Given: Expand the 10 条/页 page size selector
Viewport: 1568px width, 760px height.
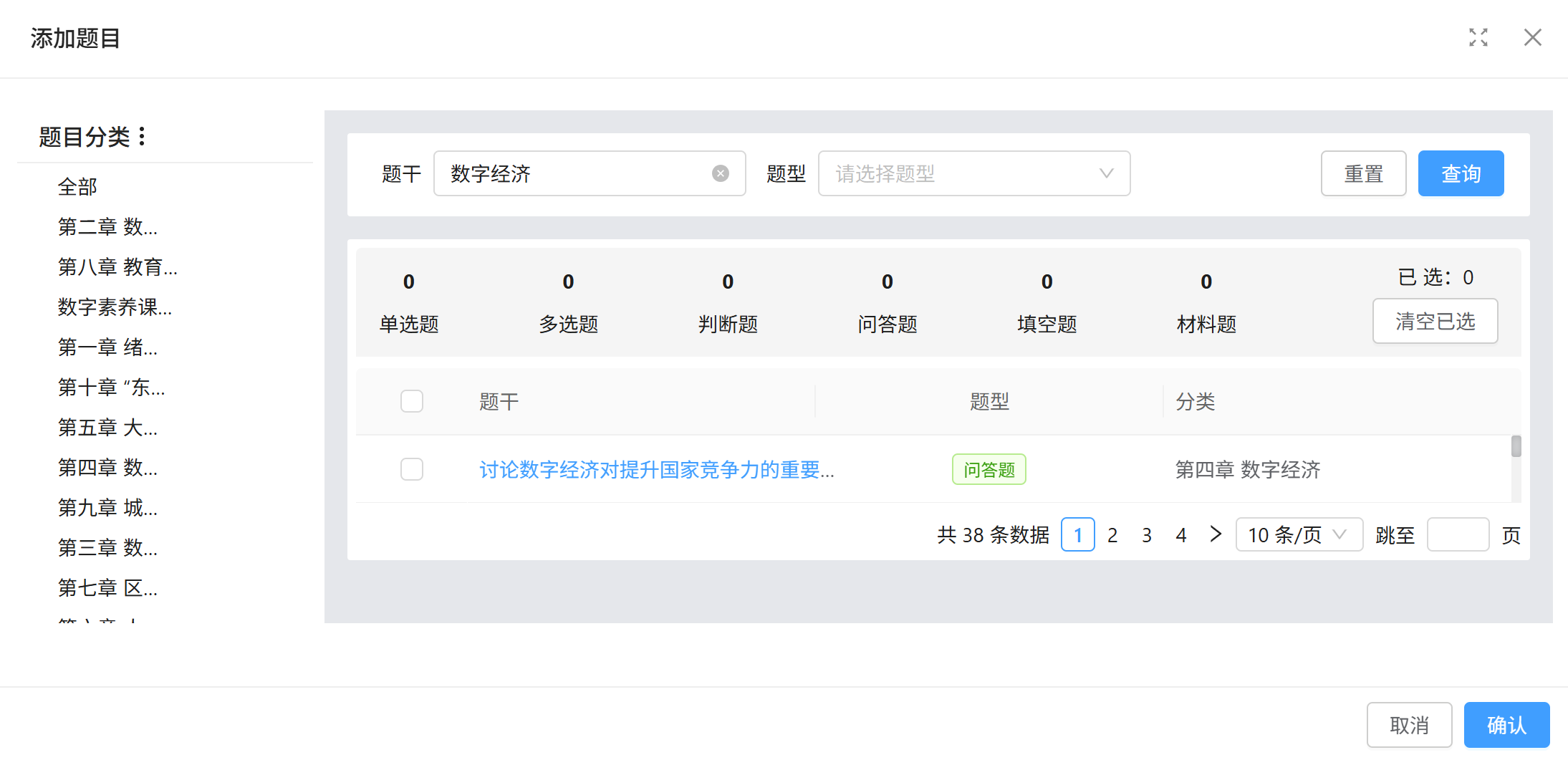Looking at the screenshot, I should coord(1298,534).
